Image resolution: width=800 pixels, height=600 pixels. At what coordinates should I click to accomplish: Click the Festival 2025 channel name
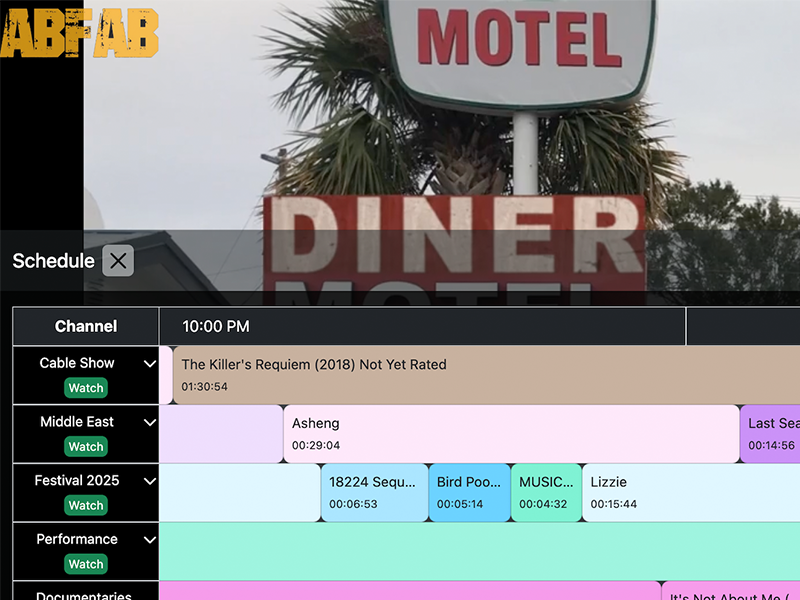click(x=77, y=480)
